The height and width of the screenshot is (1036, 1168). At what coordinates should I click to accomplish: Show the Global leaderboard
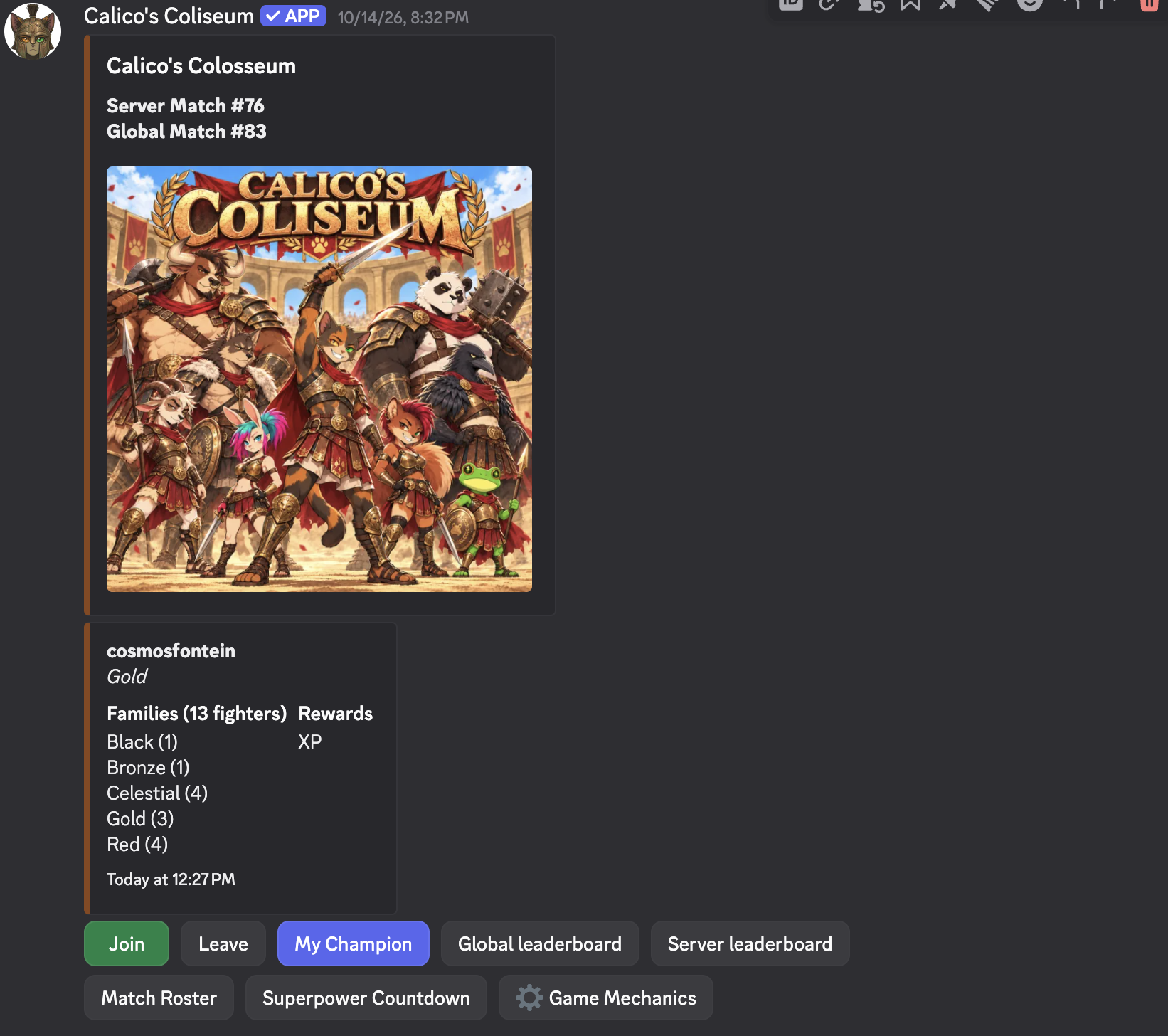(540, 943)
